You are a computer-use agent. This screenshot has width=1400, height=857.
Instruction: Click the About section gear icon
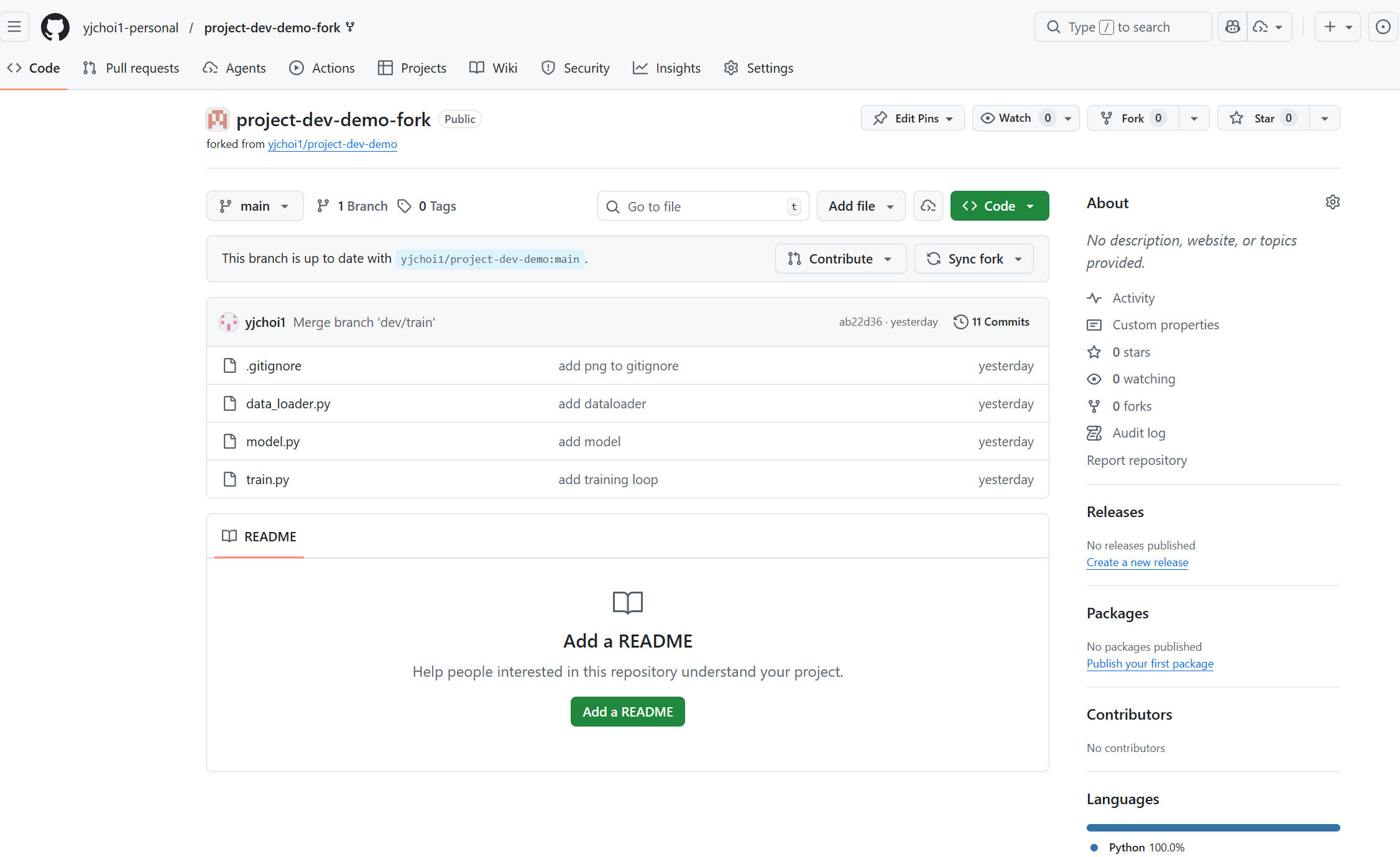1332,203
